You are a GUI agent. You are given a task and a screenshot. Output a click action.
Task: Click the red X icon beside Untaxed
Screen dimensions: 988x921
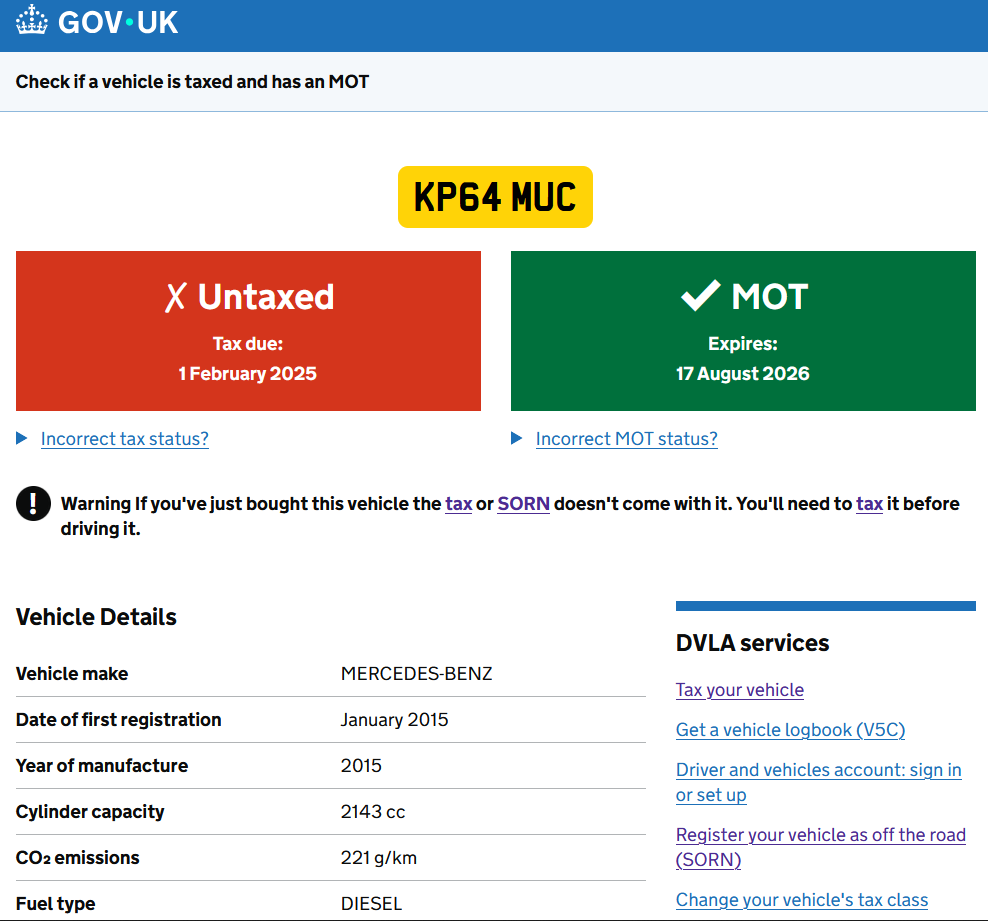(176, 297)
